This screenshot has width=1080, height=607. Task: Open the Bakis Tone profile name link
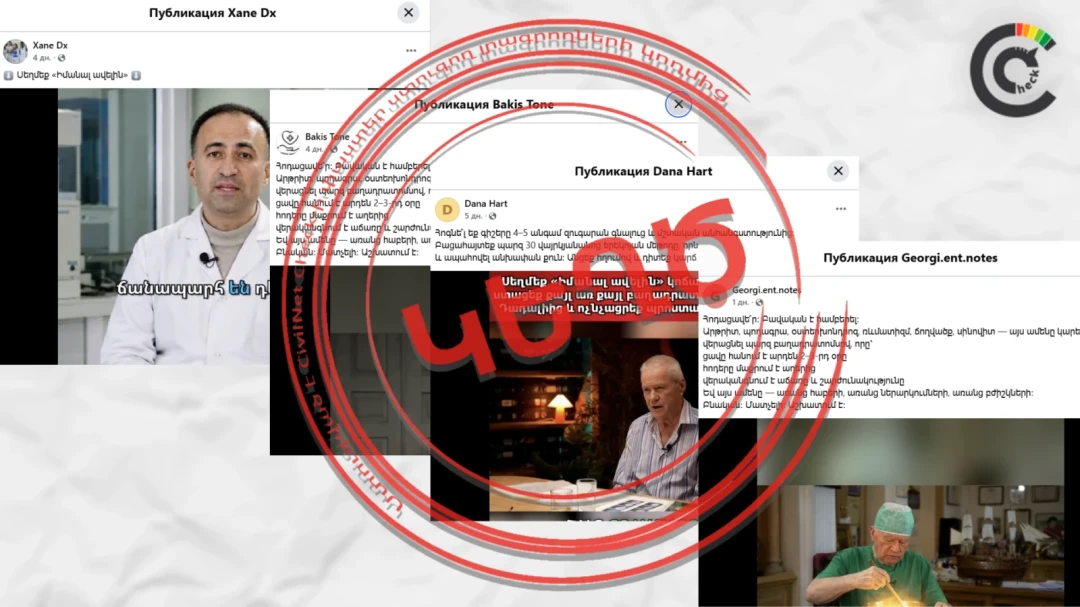point(327,136)
